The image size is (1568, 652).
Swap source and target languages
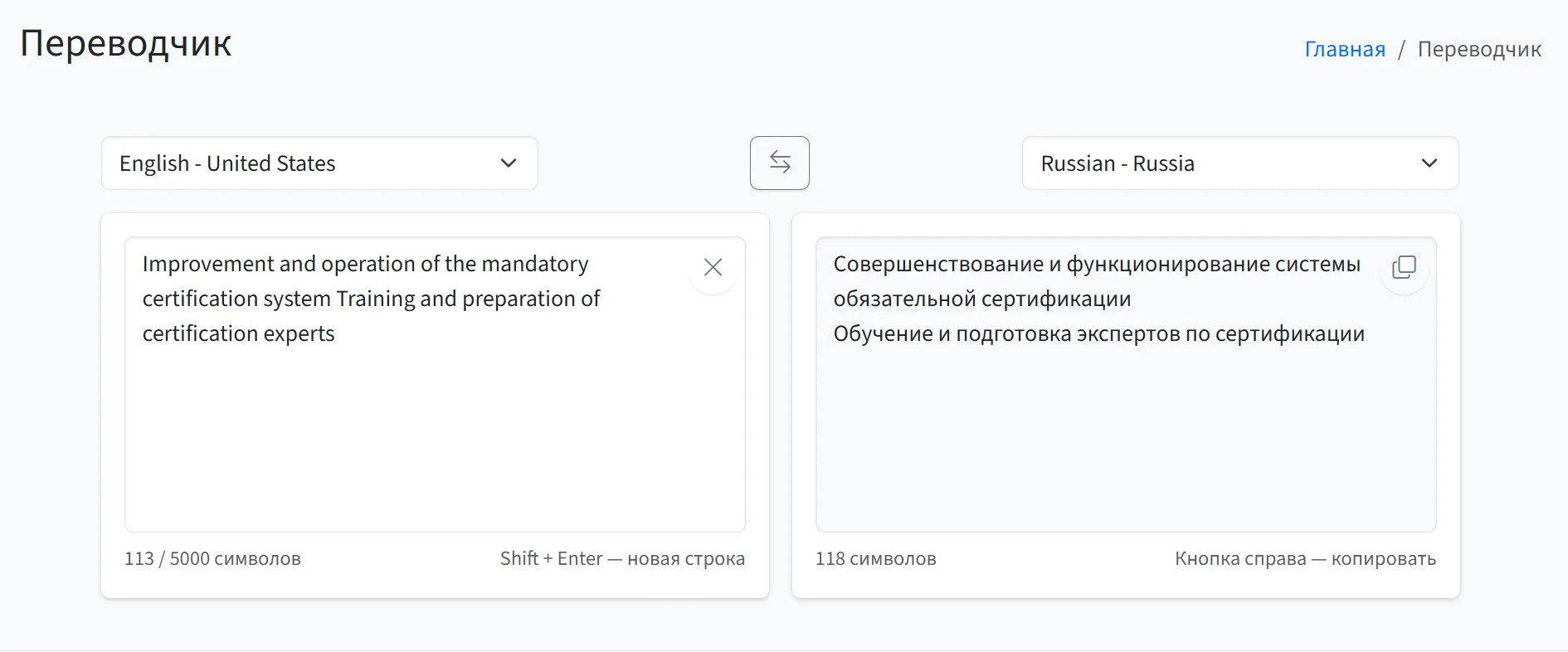779,163
